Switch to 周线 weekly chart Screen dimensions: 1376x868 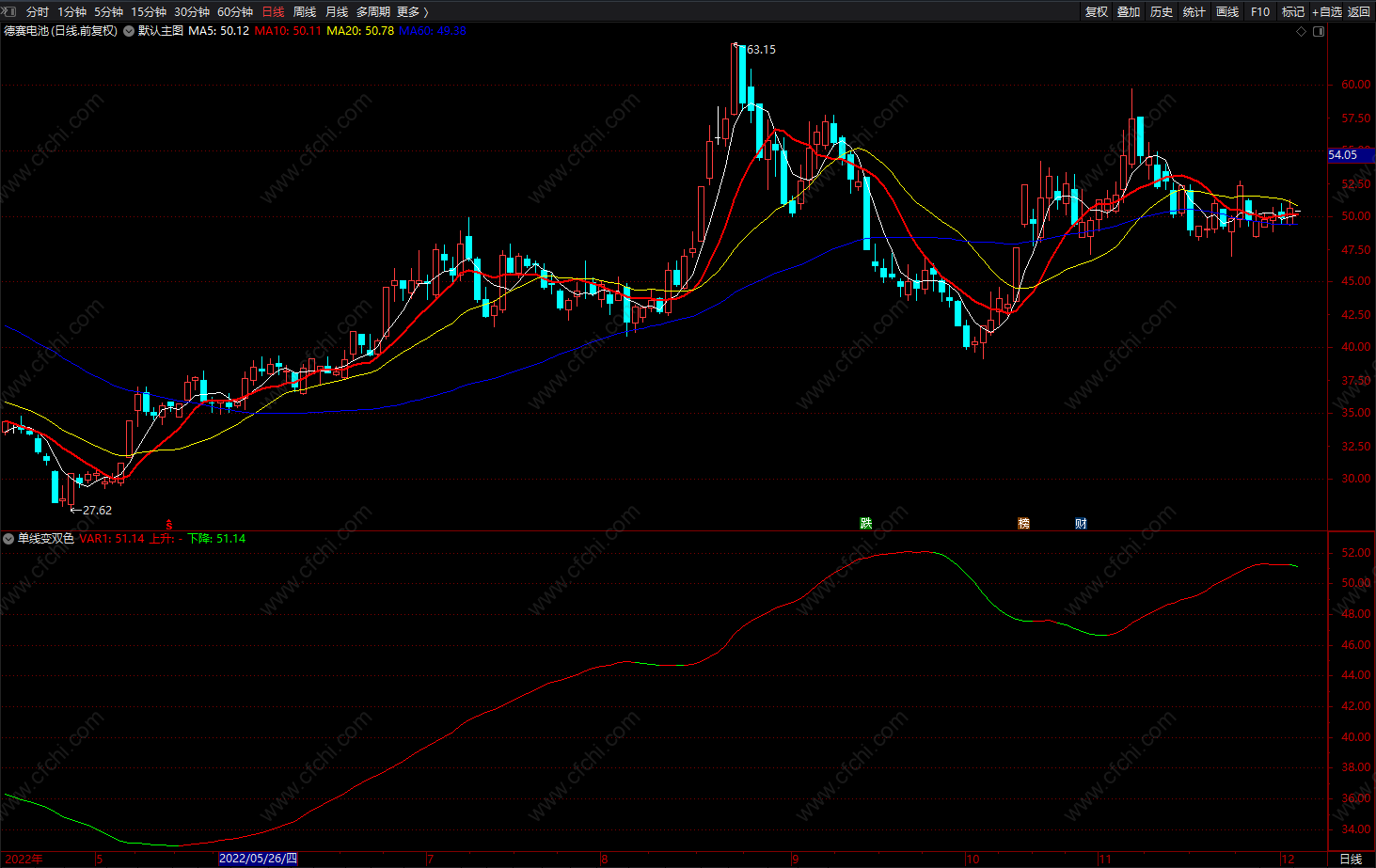pos(305,11)
